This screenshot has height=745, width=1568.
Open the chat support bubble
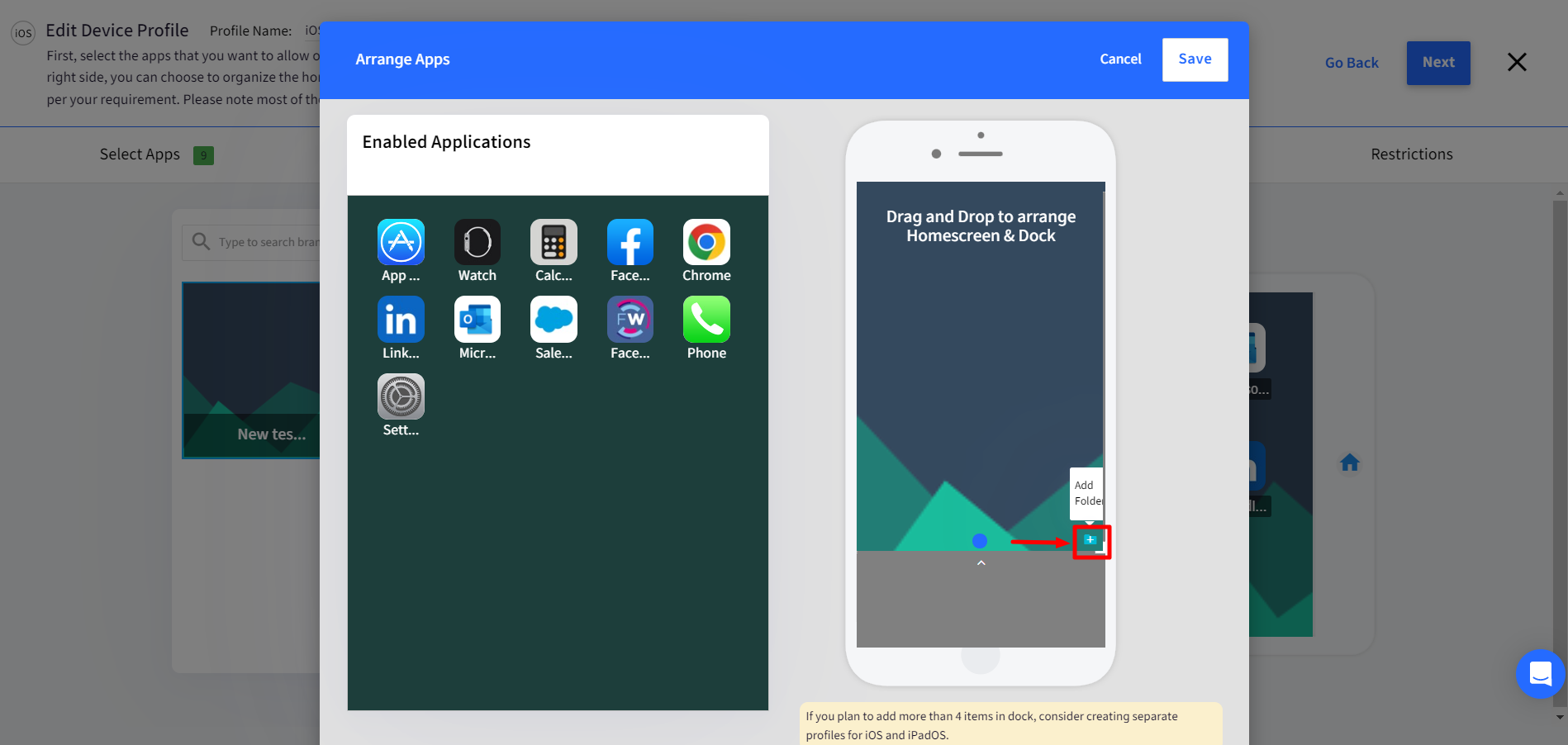[1540, 674]
